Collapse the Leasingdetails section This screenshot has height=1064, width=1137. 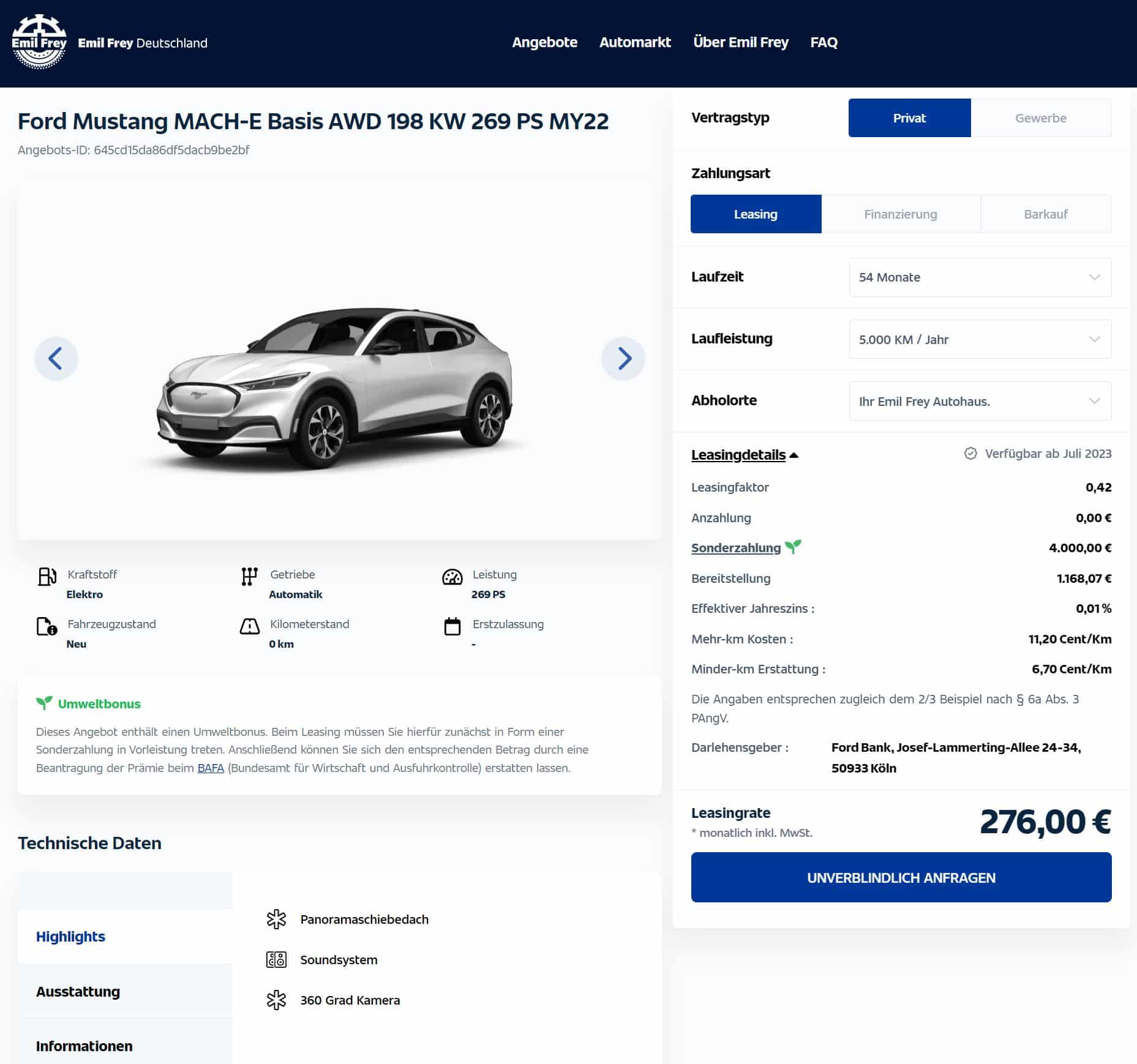[745, 455]
